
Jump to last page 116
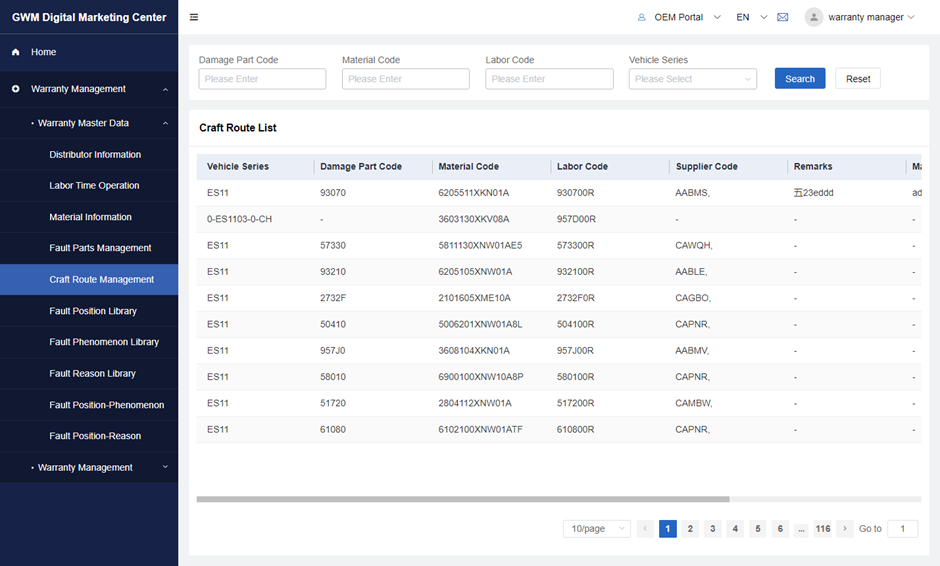click(x=823, y=528)
